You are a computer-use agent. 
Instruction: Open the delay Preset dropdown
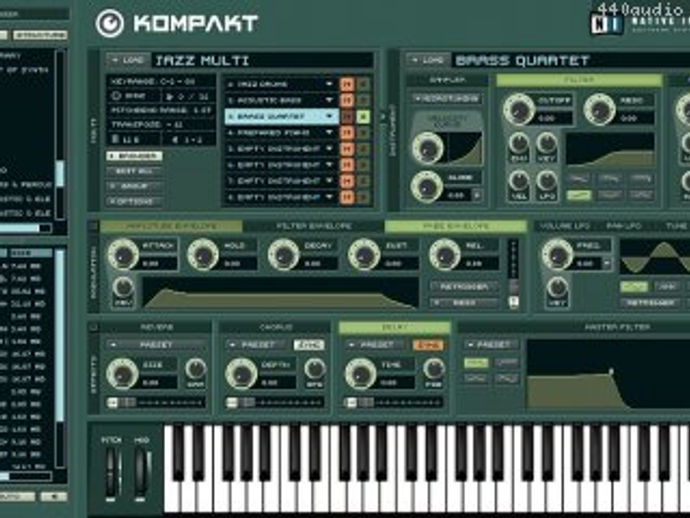point(377,345)
